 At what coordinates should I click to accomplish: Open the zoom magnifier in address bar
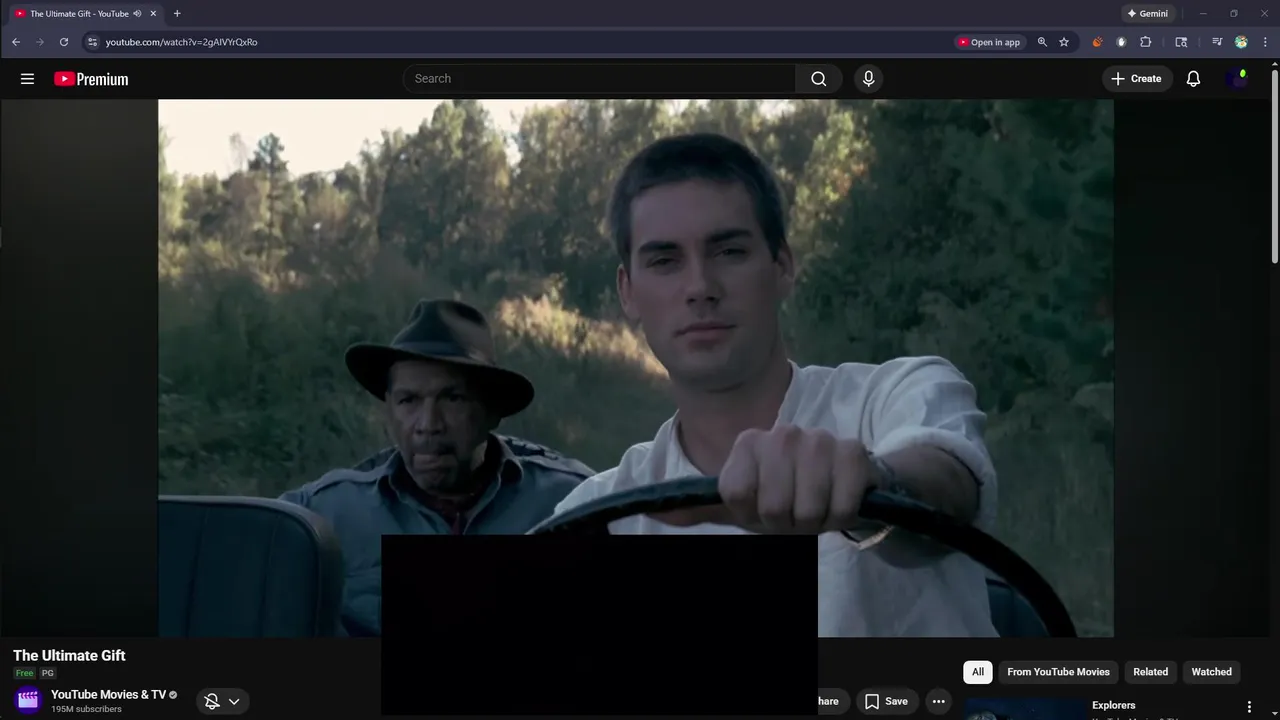tap(1042, 42)
